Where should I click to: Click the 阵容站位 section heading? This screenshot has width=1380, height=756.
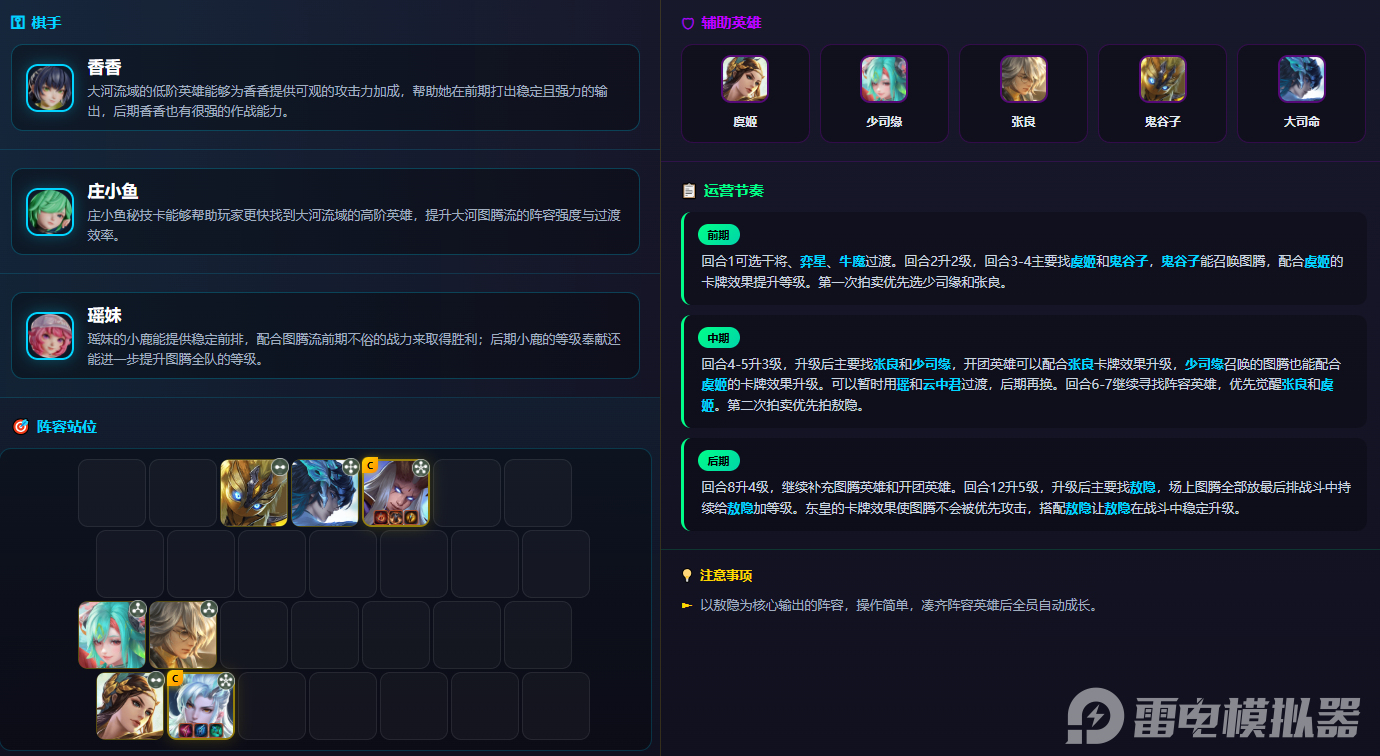(x=67, y=427)
